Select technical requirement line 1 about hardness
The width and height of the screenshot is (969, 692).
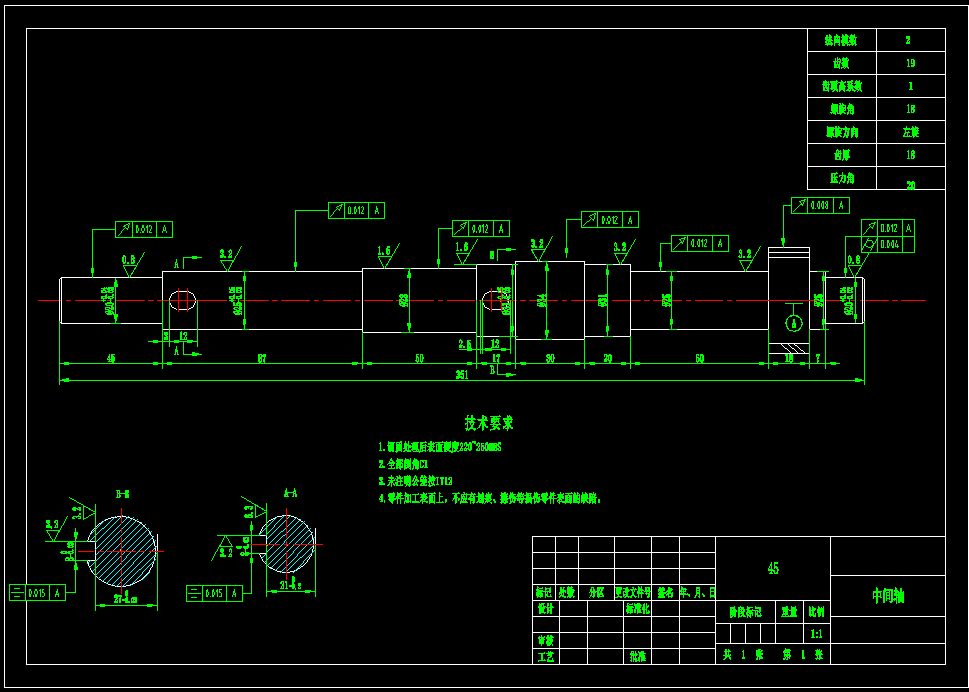click(x=440, y=447)
